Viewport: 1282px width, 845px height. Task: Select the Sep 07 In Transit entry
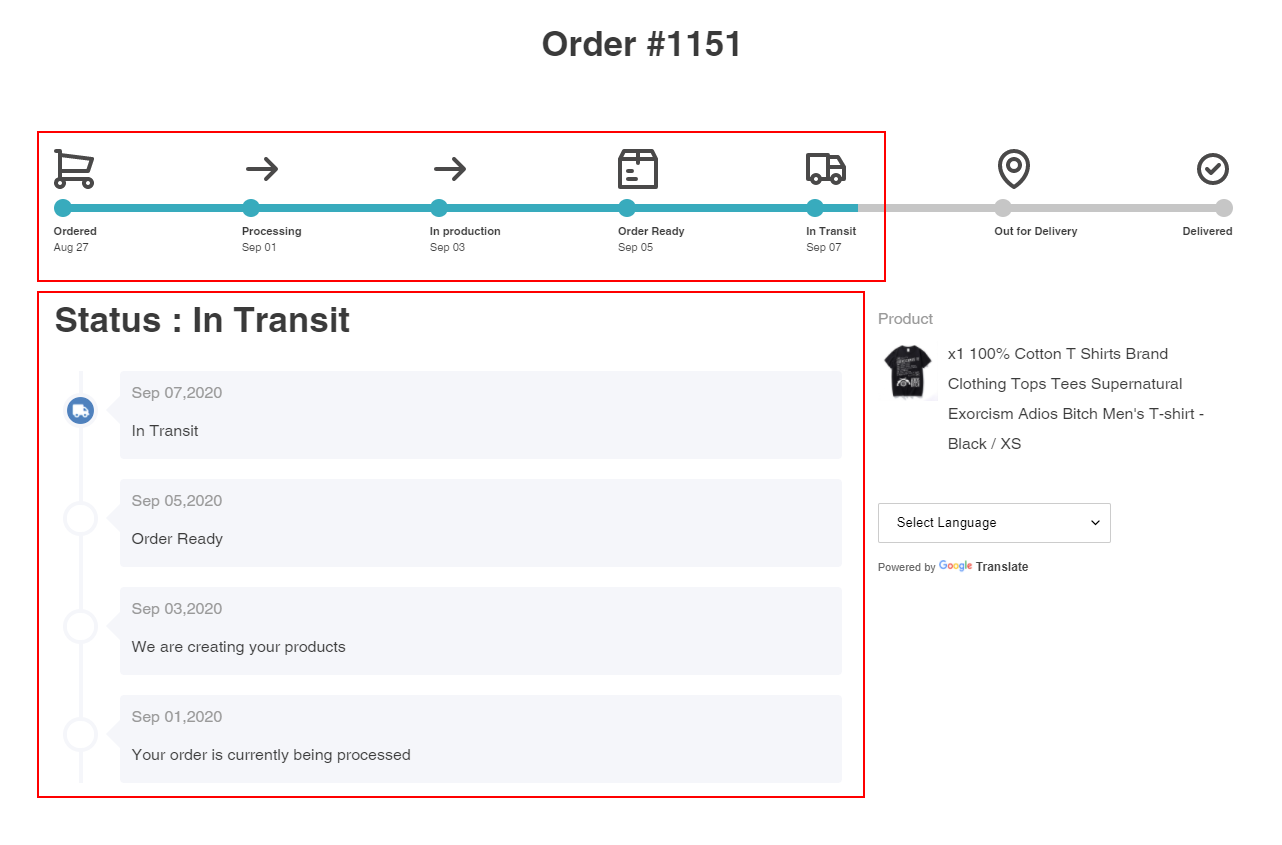tap(481, 415)
